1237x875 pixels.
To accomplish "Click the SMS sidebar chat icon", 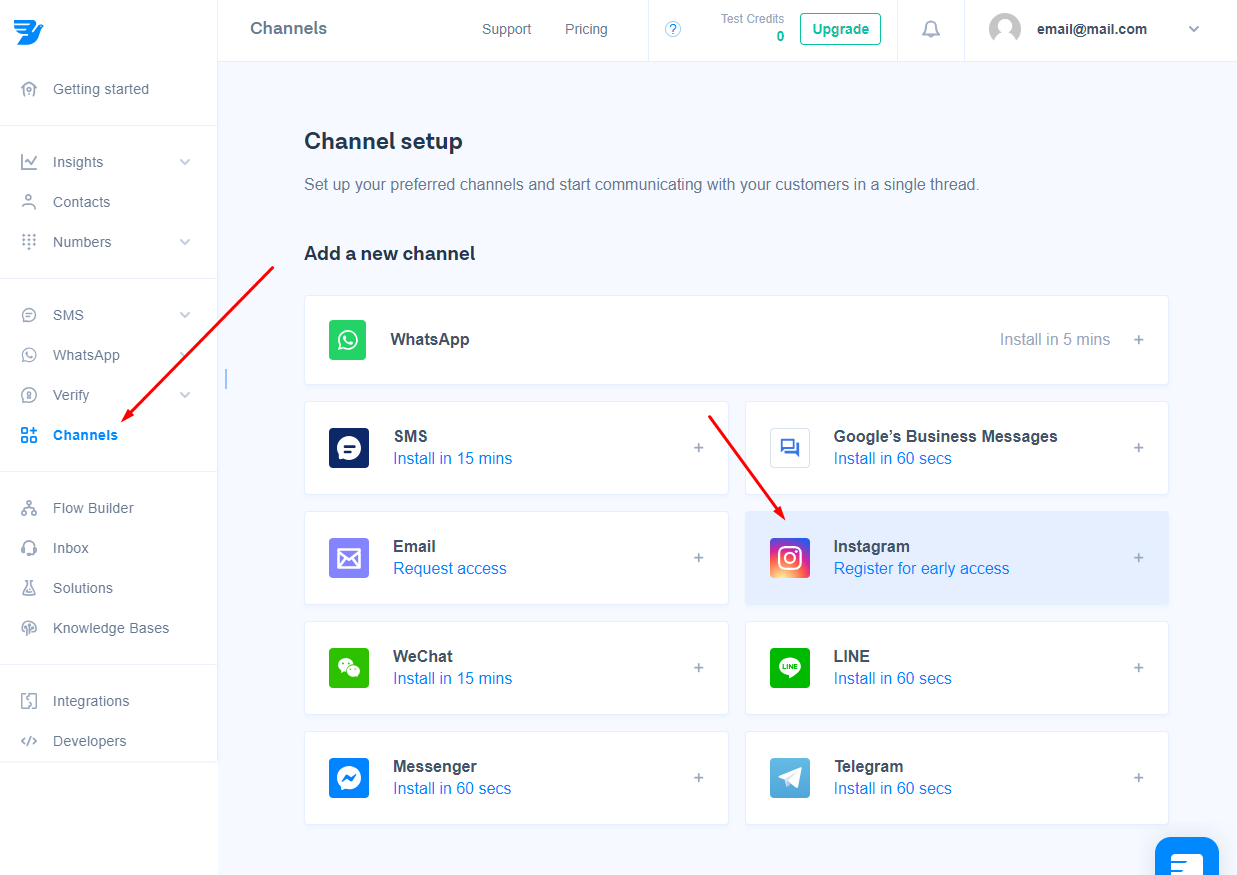I will (x=29, y=315).
